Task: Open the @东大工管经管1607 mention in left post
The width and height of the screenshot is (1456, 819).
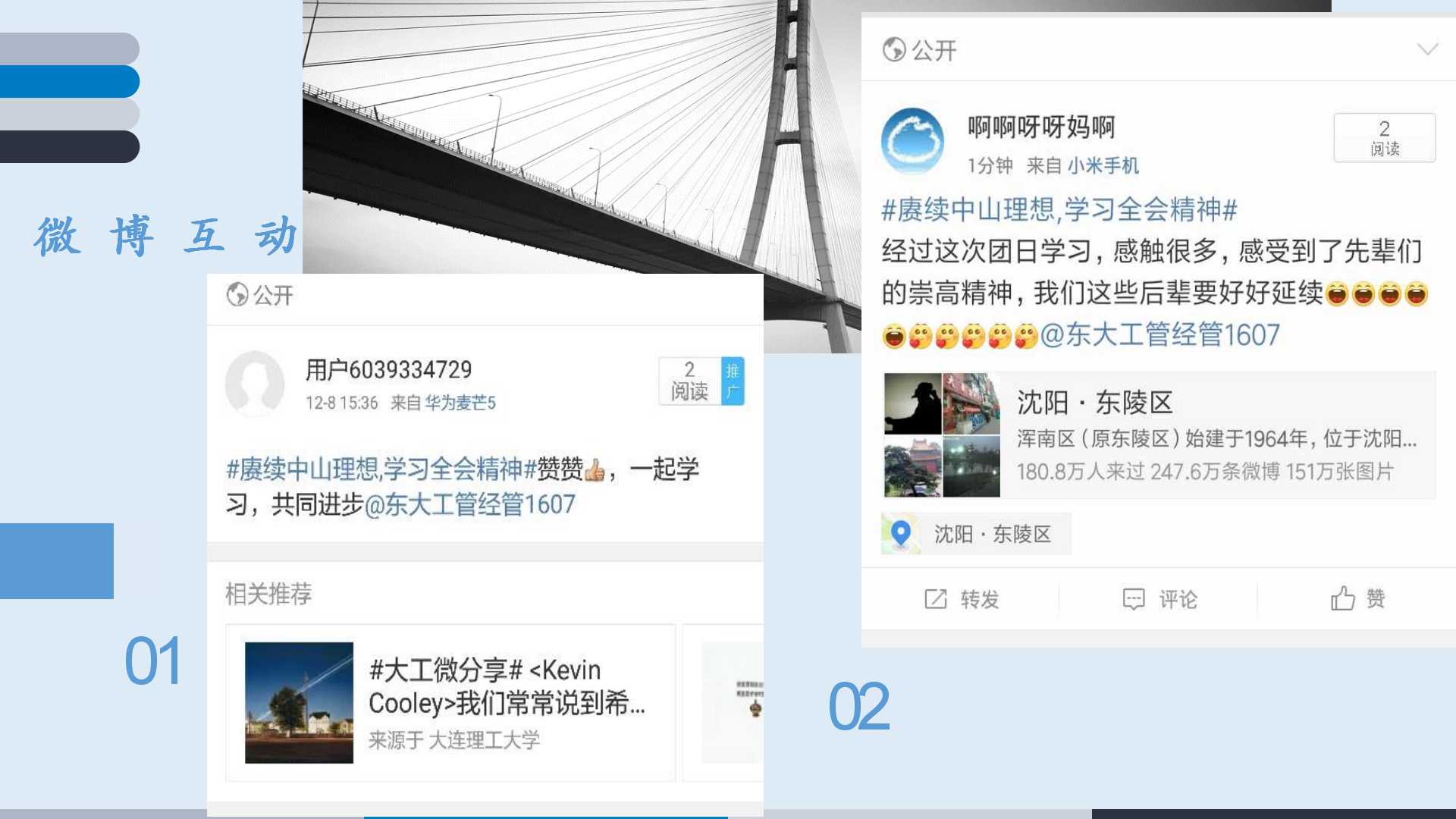Action: pos(470,505)
